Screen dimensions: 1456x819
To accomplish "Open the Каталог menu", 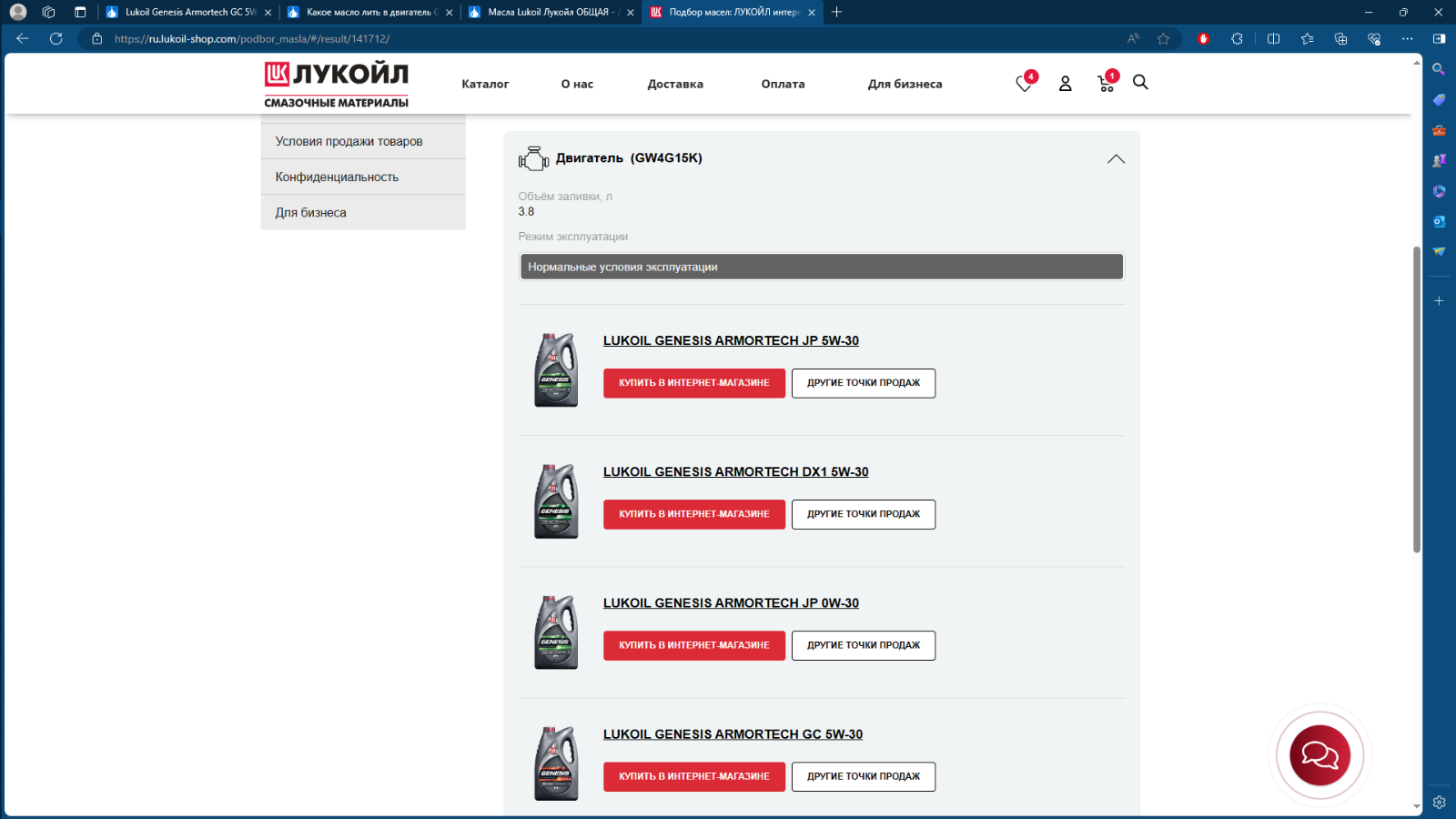I will (485, 84).
